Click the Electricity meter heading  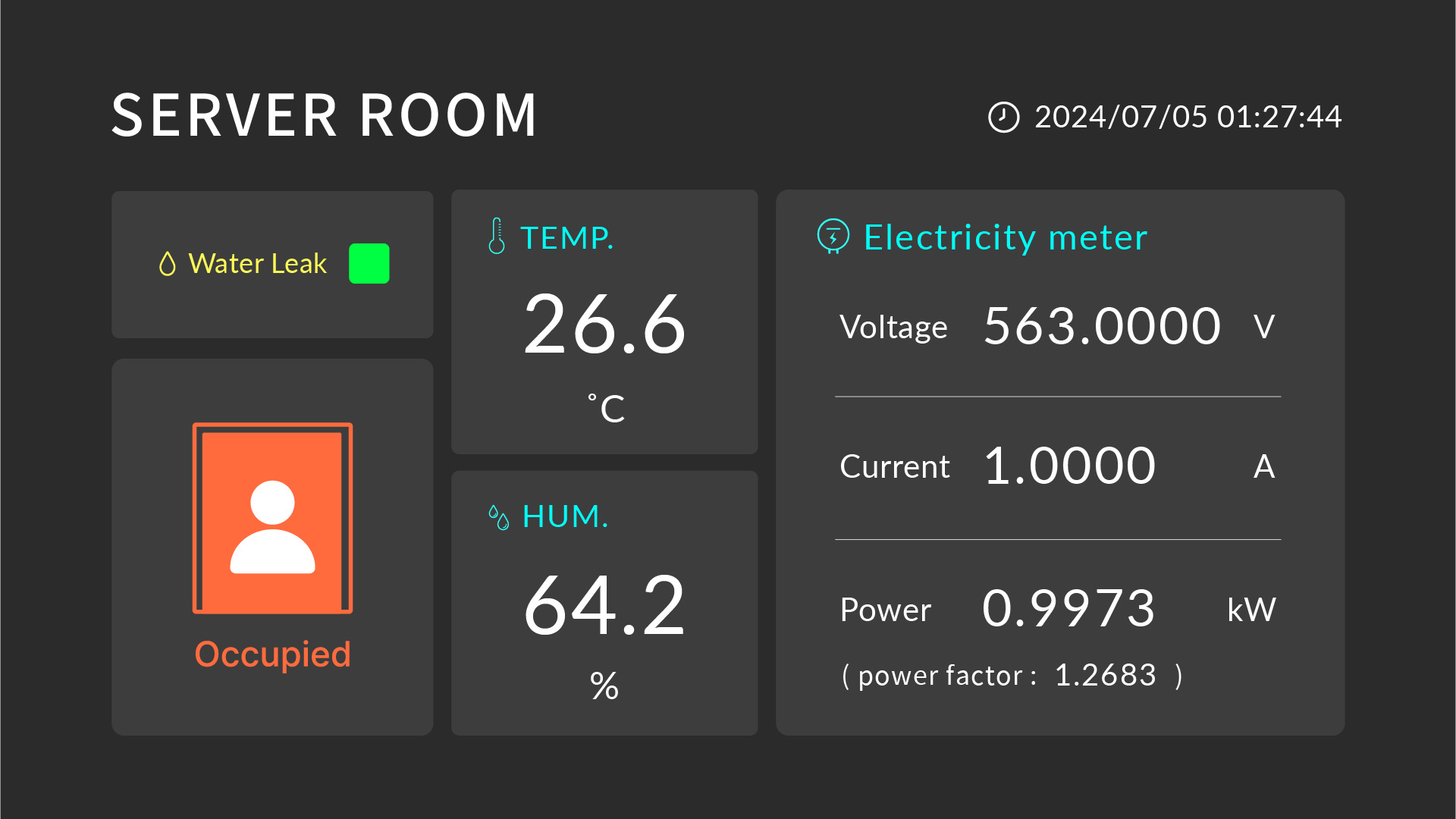tap(1005, 237)
